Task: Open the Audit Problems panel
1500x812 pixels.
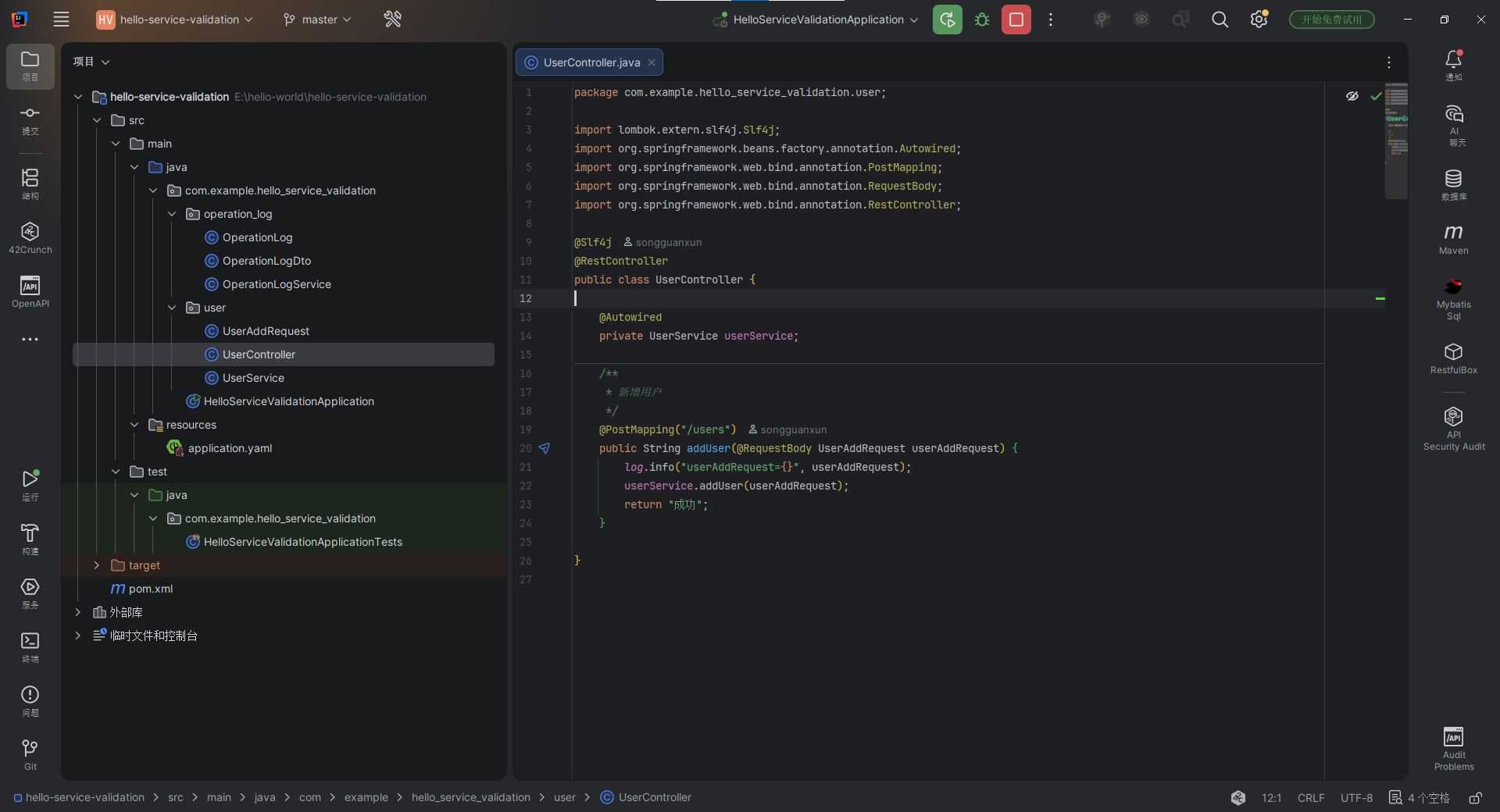Action: (1454, 749)
